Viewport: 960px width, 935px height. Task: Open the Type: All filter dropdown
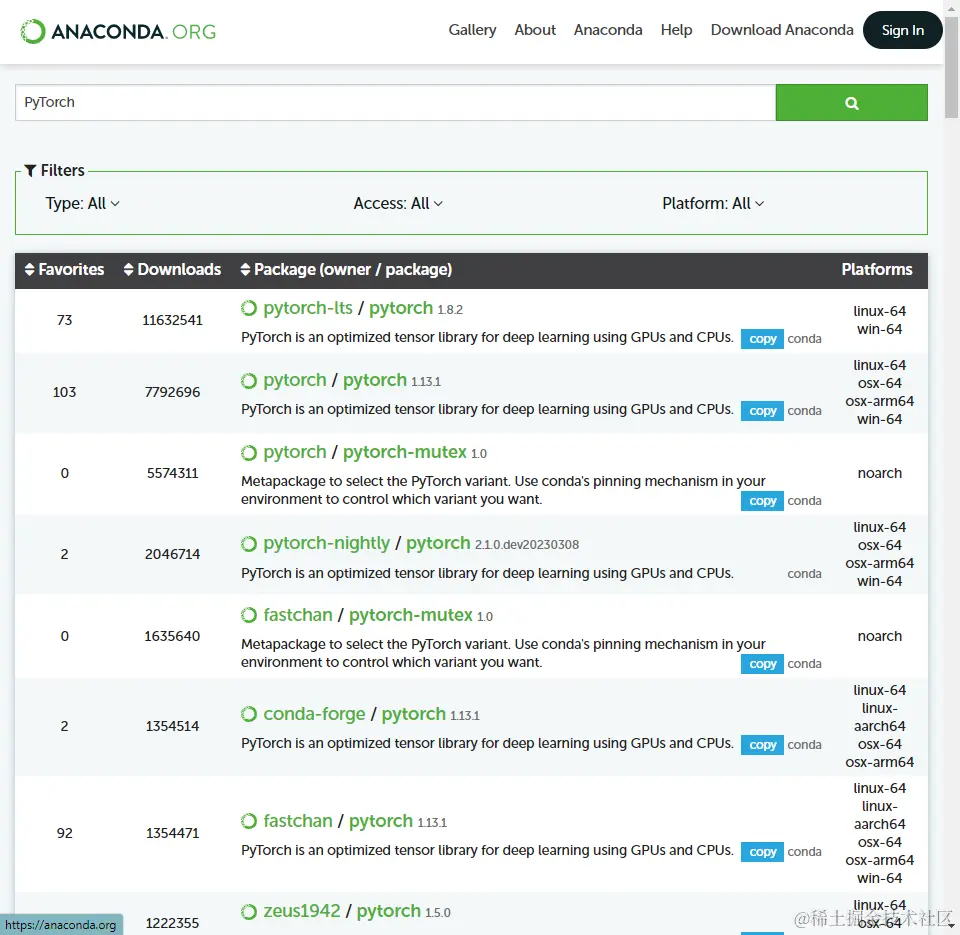pyautogui.click(x=82, y=203)
